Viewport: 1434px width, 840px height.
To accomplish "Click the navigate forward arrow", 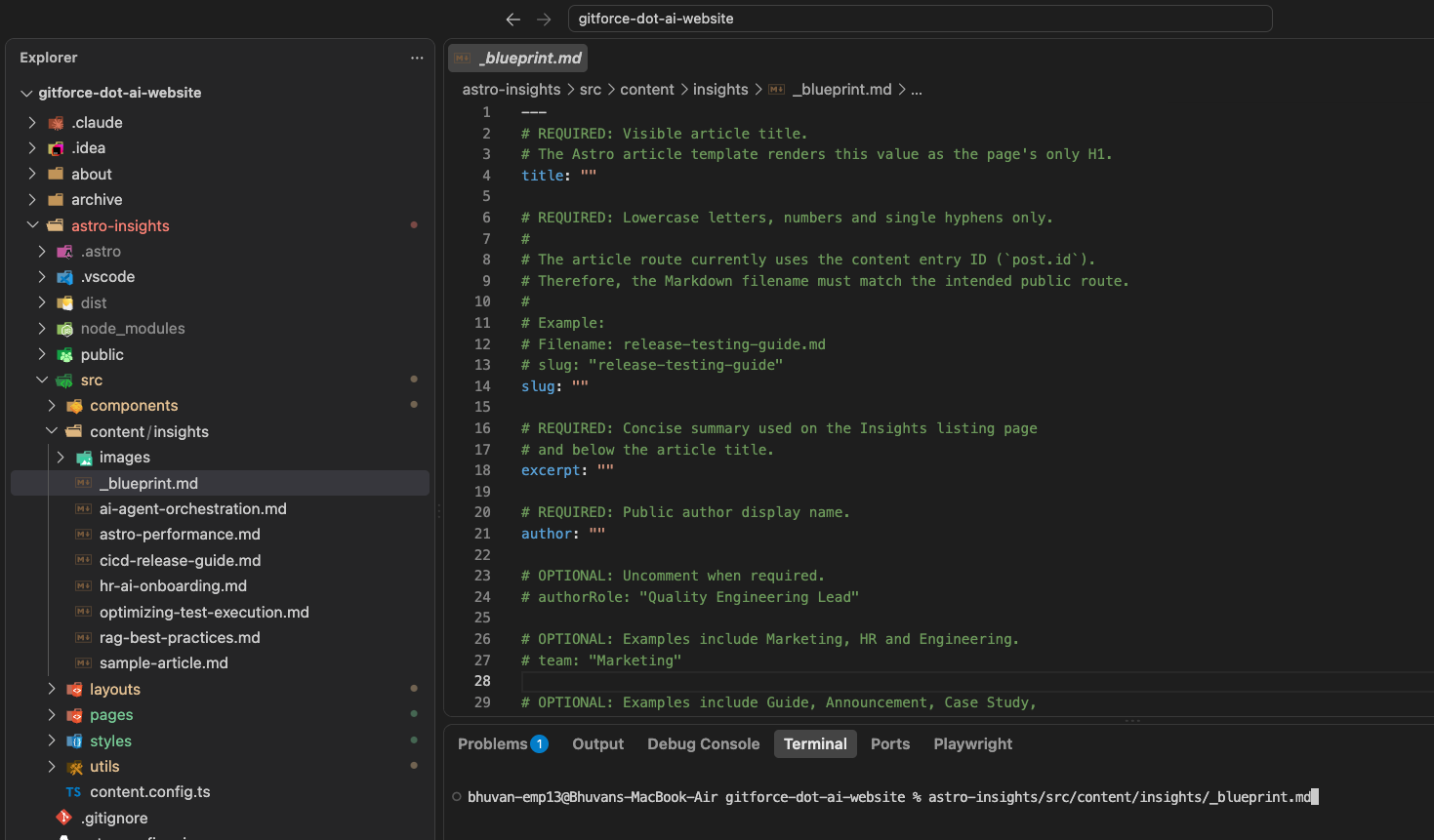I will (545, 19).
